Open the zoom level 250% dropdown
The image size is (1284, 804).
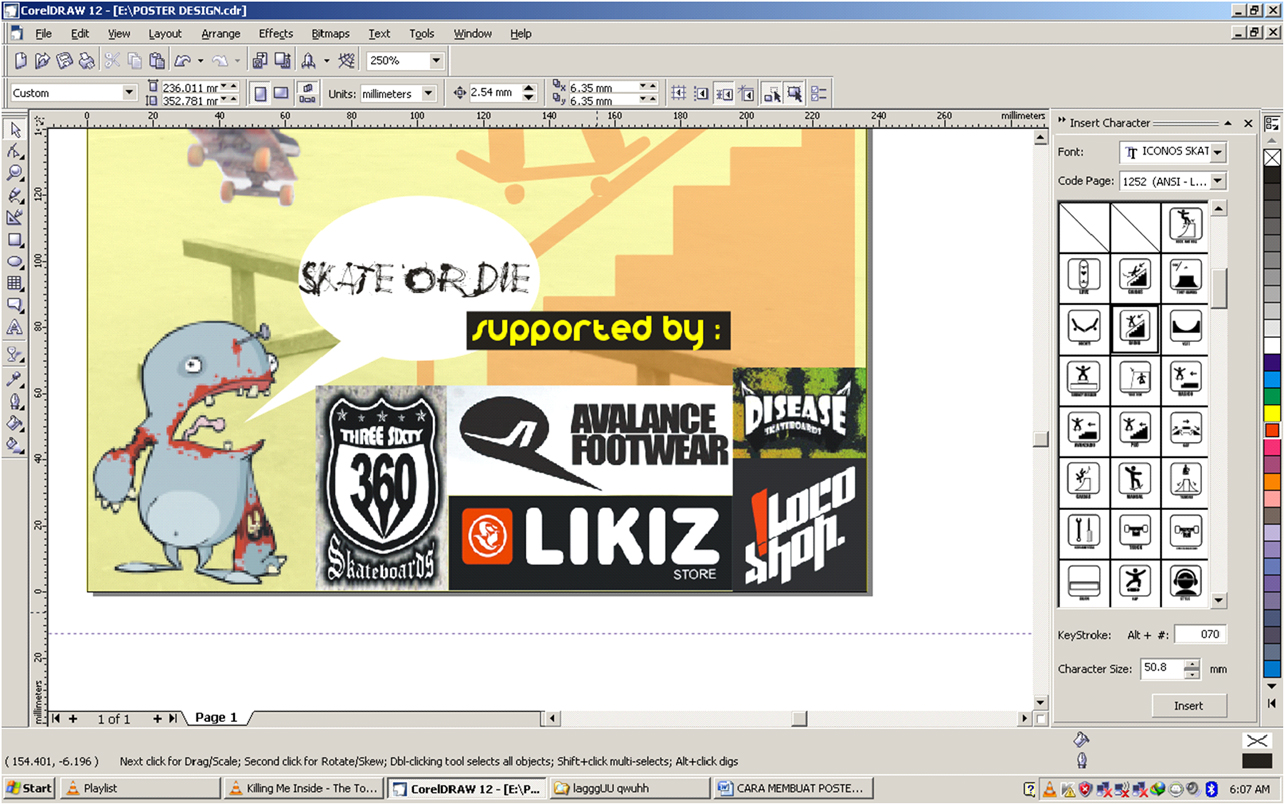pos(436,61)
